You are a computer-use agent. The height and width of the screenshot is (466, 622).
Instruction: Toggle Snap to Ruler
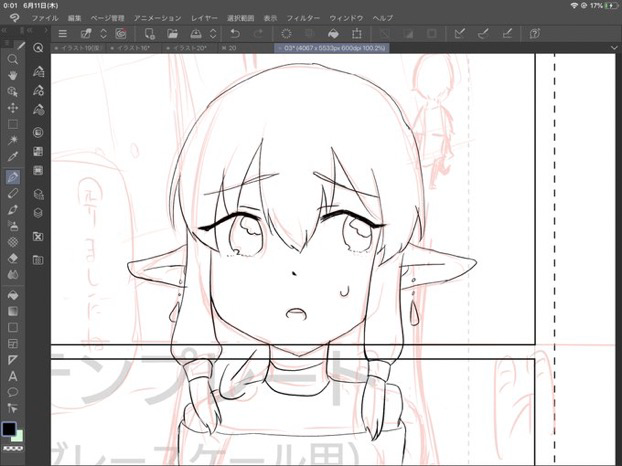pyautogui.click(x=459, y=34)
